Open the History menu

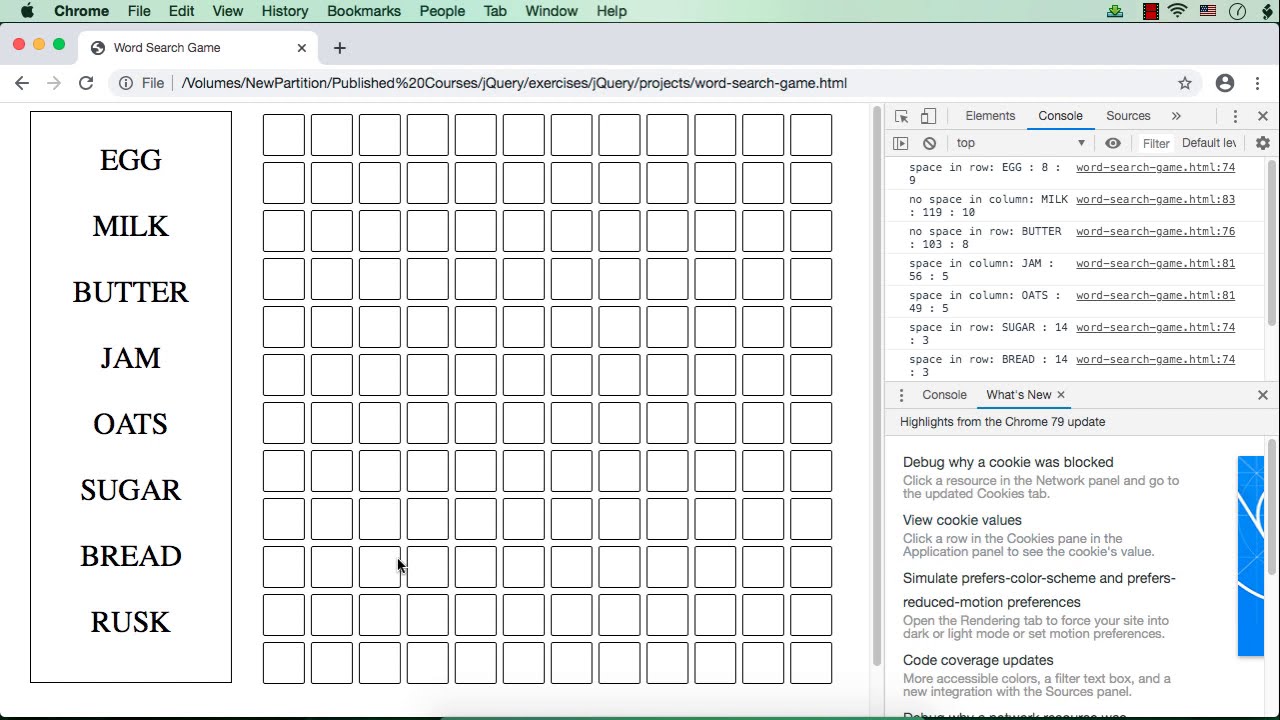click(x=285, y=11)
